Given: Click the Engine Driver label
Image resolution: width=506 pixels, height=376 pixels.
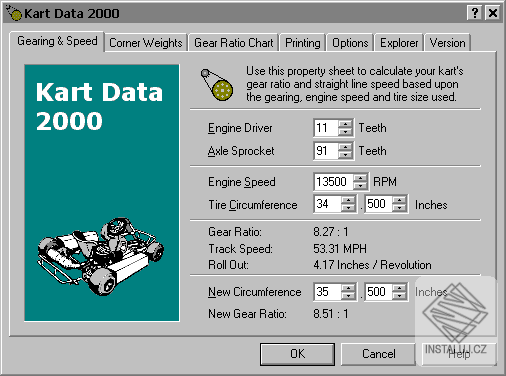Looking at the screenshot, I should 240,128.
